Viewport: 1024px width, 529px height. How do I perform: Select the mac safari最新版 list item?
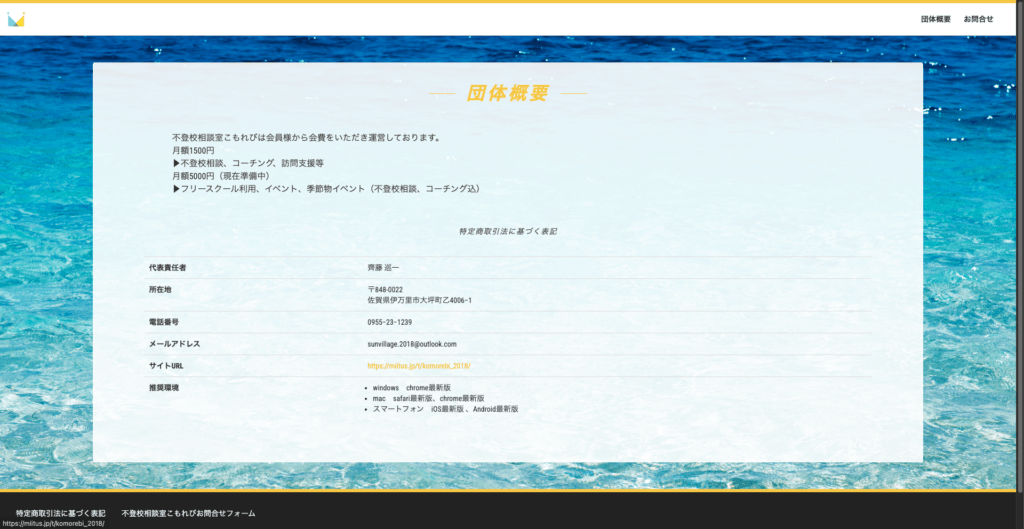click(428, 398)
